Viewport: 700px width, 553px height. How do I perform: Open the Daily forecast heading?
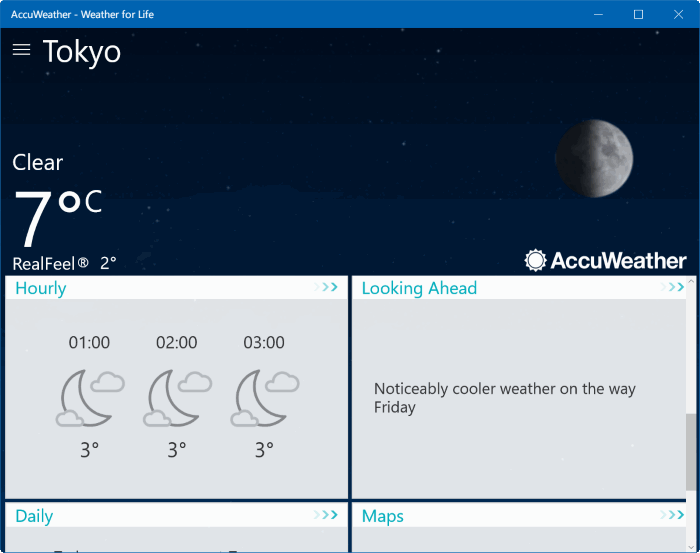[34, 516]
